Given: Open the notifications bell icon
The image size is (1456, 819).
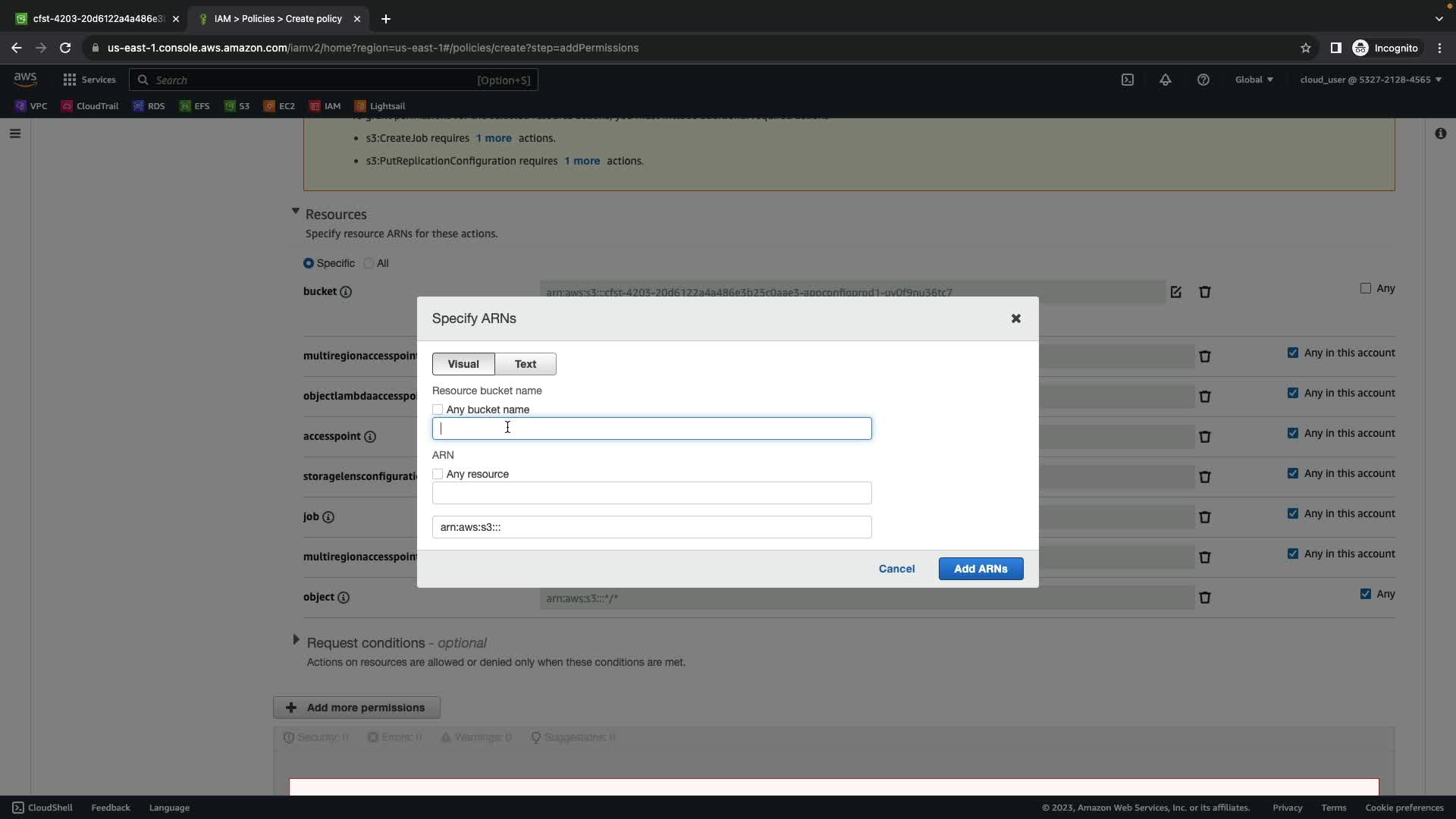Looking at the screenshot, I should point(1166,80).
